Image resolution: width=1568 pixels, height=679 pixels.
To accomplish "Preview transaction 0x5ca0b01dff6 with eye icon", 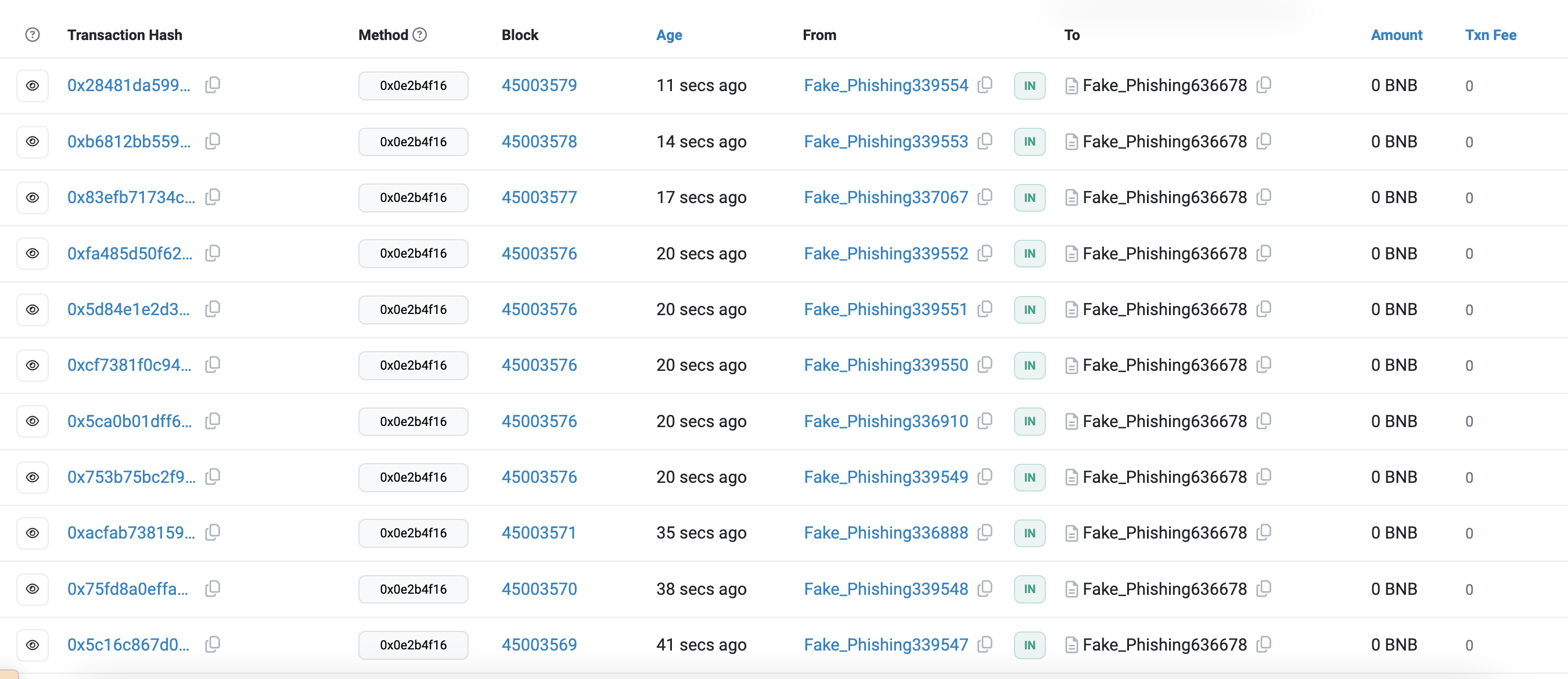I will click(33, 422).
